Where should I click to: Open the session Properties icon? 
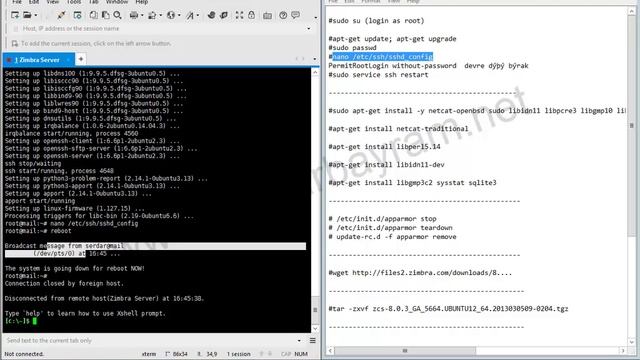tap(77, 15)
